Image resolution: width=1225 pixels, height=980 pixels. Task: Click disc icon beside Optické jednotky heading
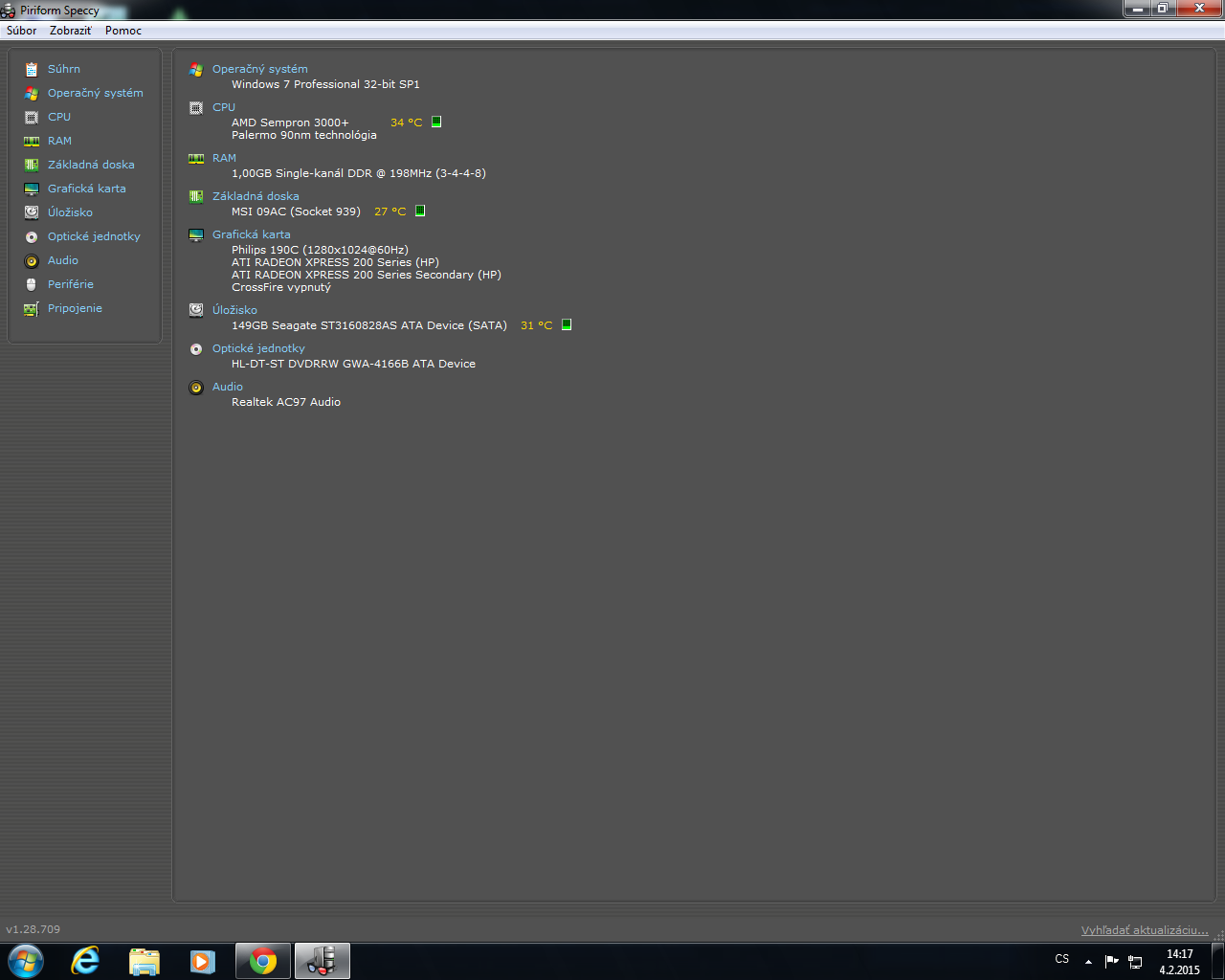pyautogui.click(x=196, y=348)
